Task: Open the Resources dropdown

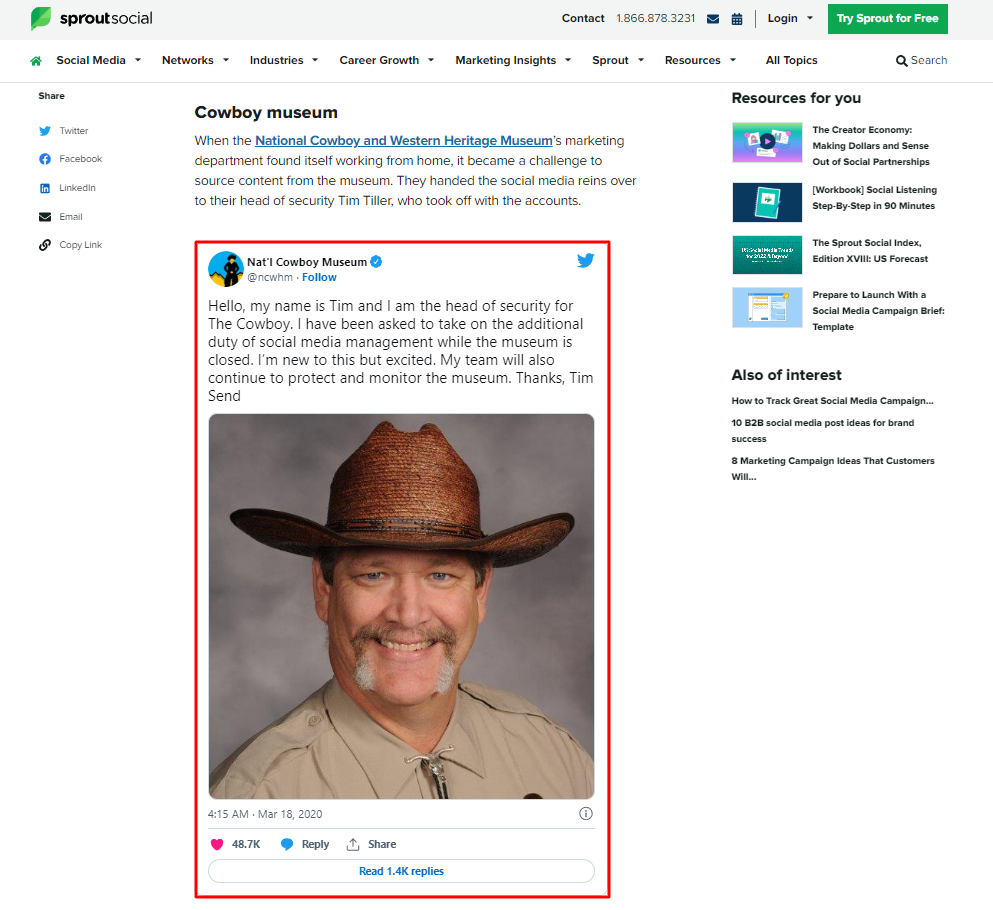Action: point(700,60)
